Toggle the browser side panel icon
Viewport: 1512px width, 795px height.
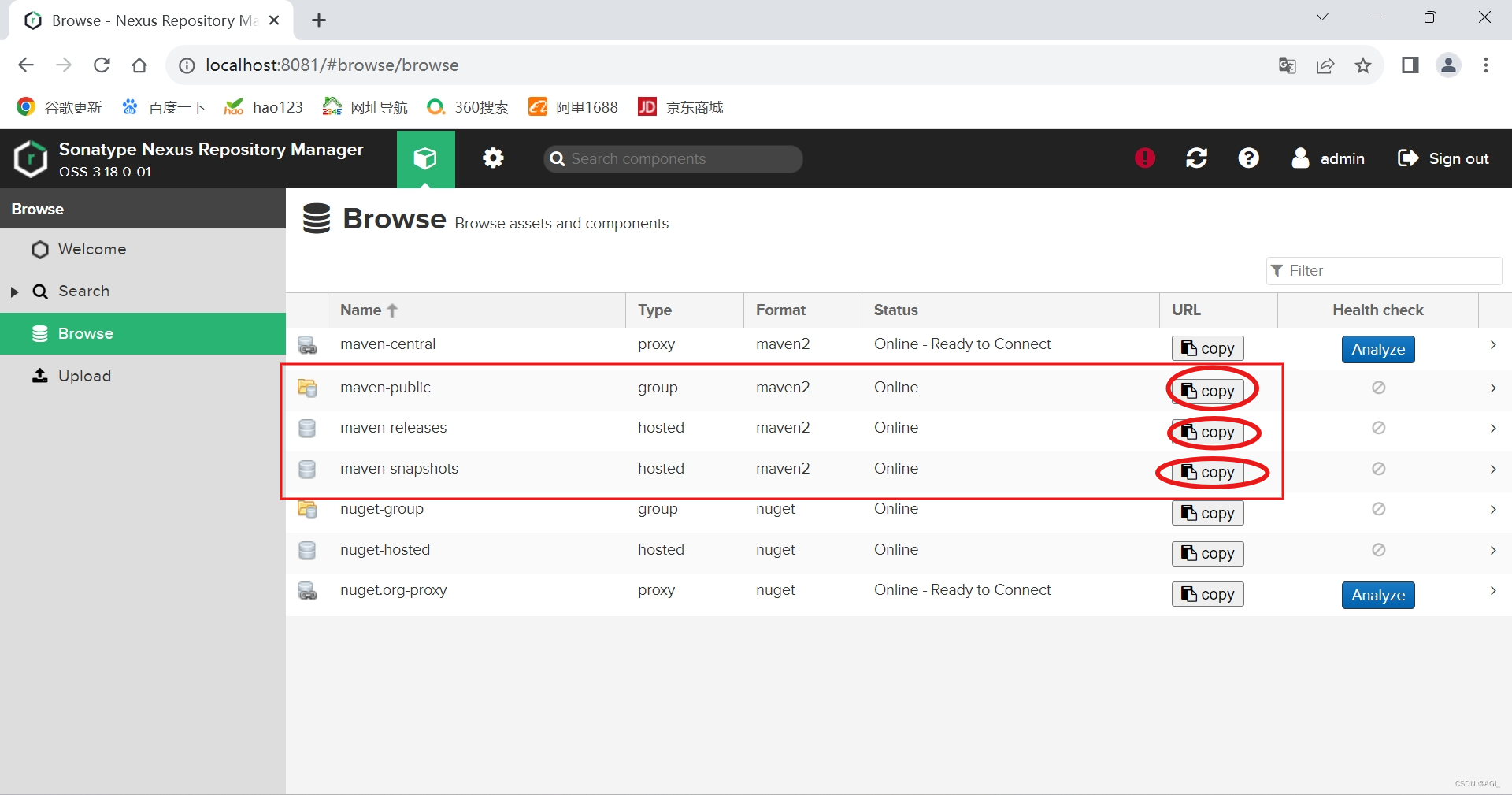coord(1410,65)
